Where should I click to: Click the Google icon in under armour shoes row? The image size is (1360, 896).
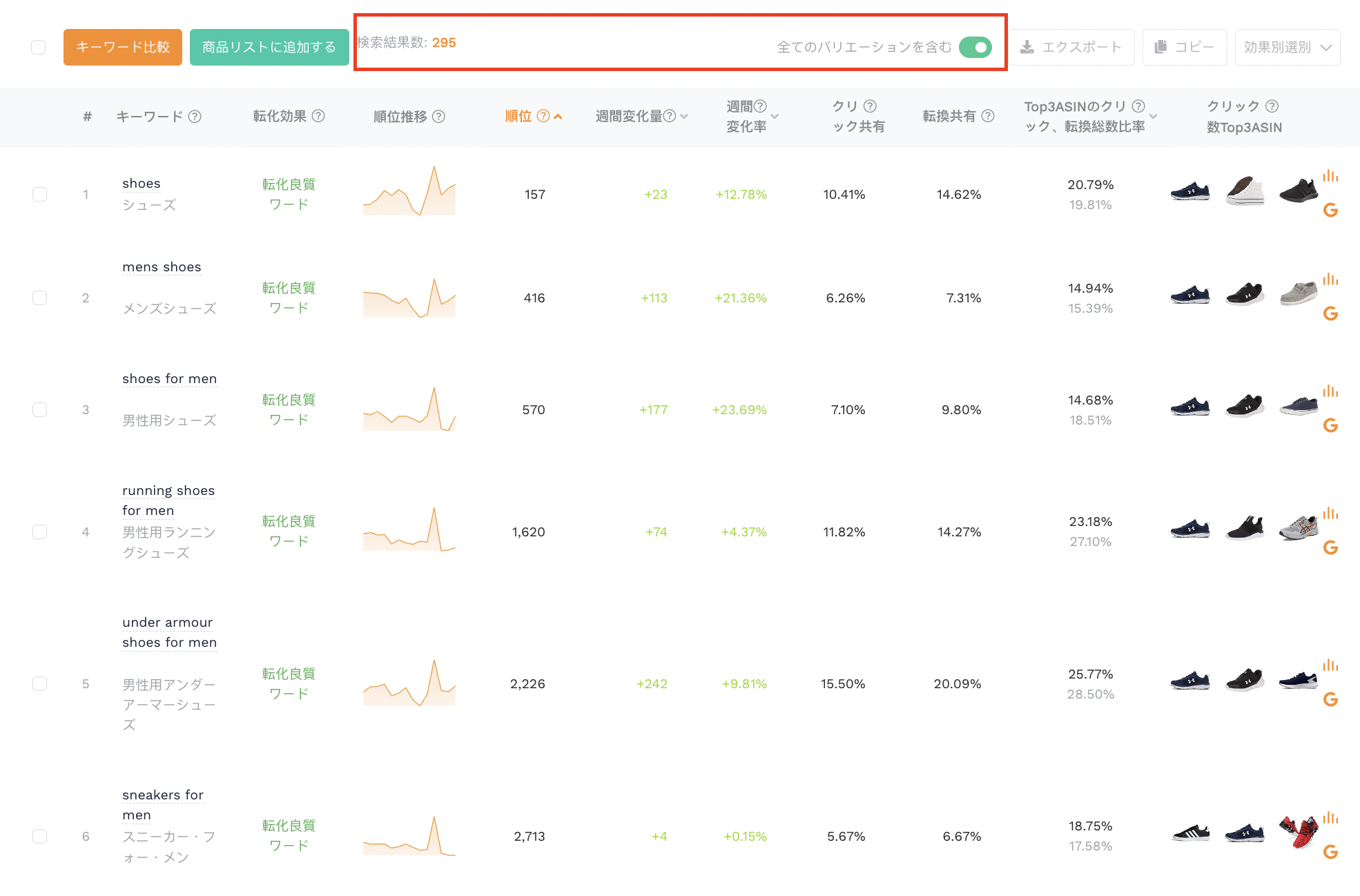pyautogui.click(x=1330, y=700)
